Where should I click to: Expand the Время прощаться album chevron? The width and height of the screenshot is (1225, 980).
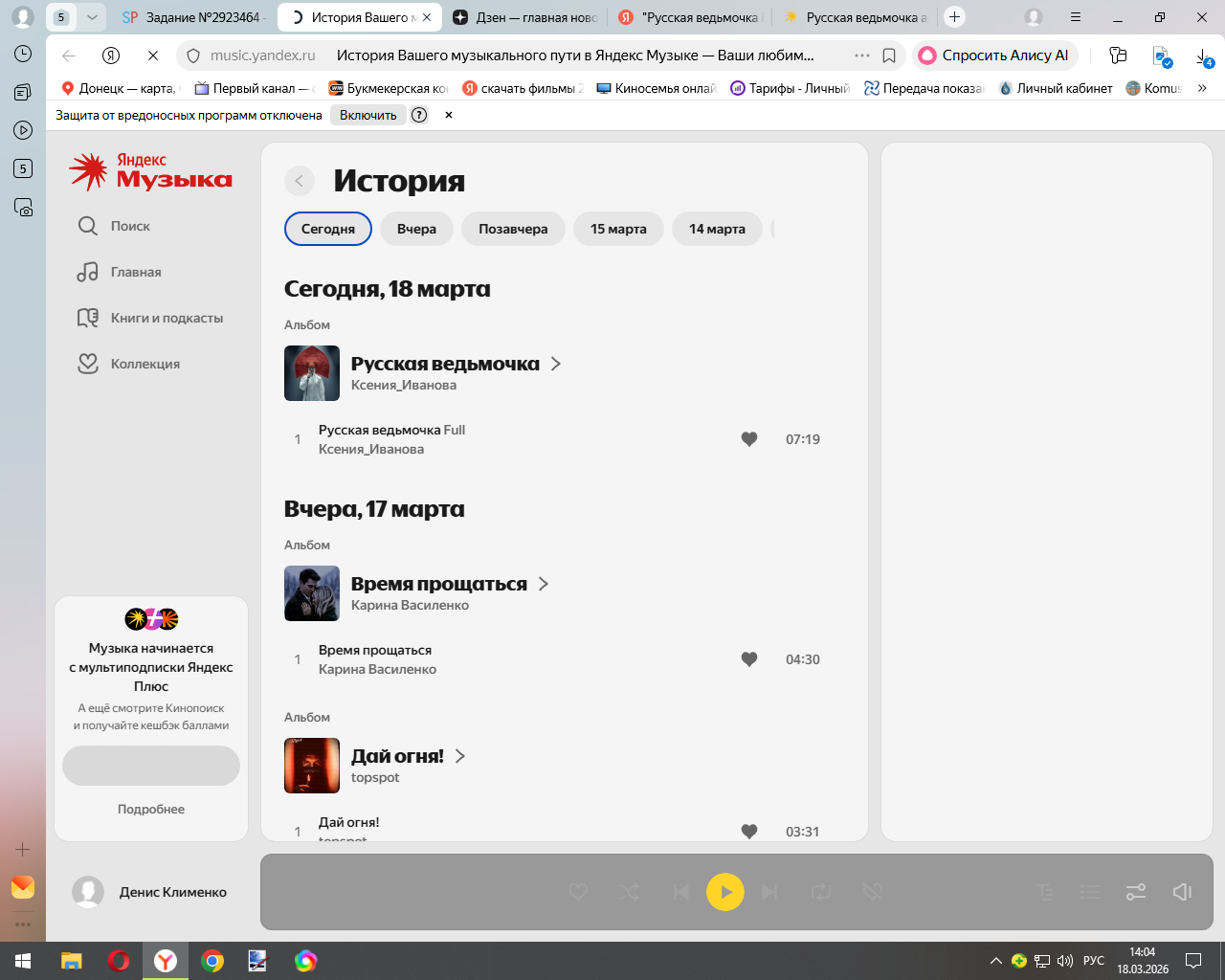[544, 584]
